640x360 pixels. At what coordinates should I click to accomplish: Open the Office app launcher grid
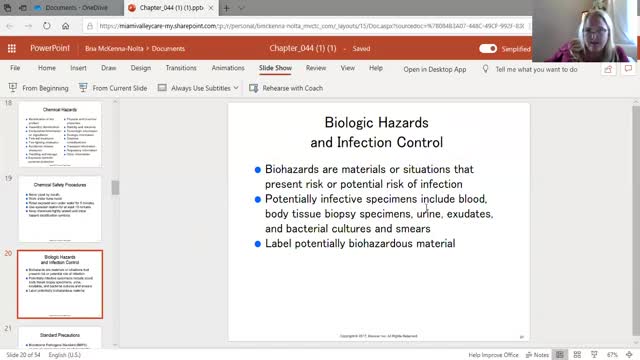11,49
